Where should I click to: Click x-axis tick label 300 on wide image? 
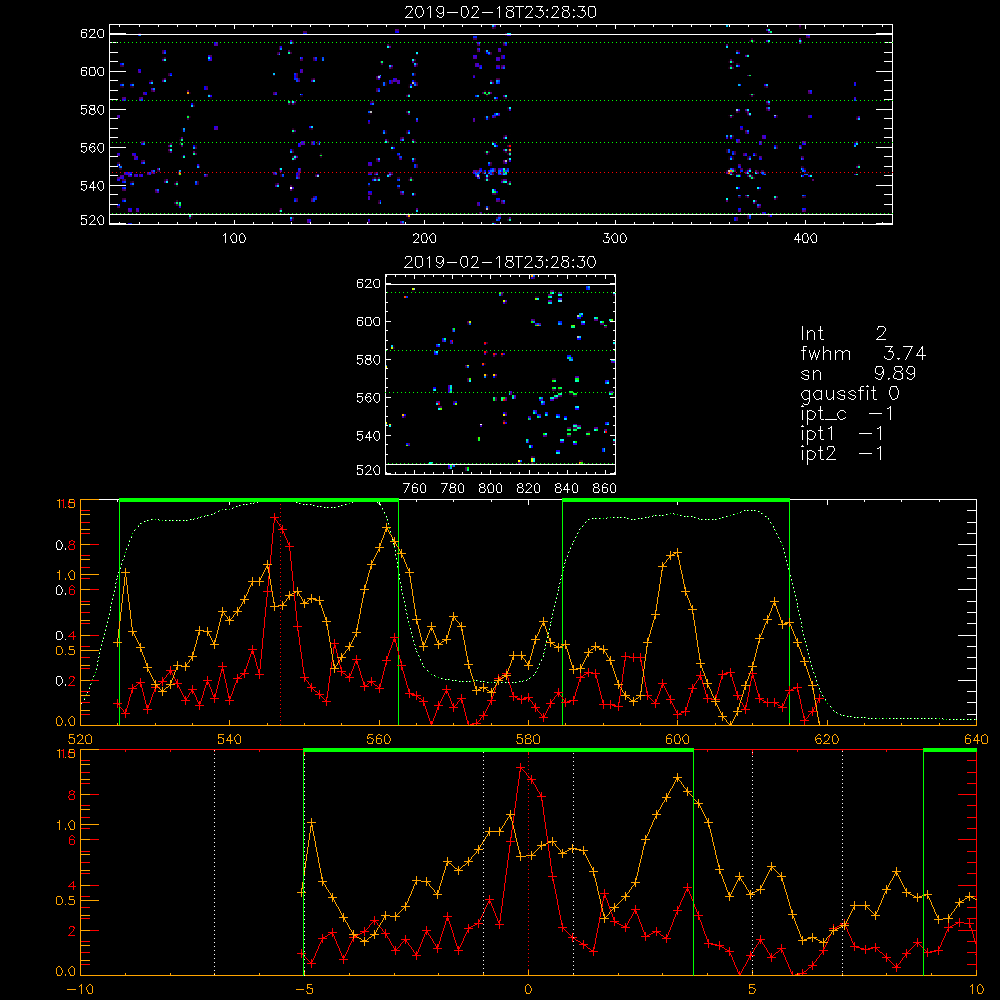(615, 239)
